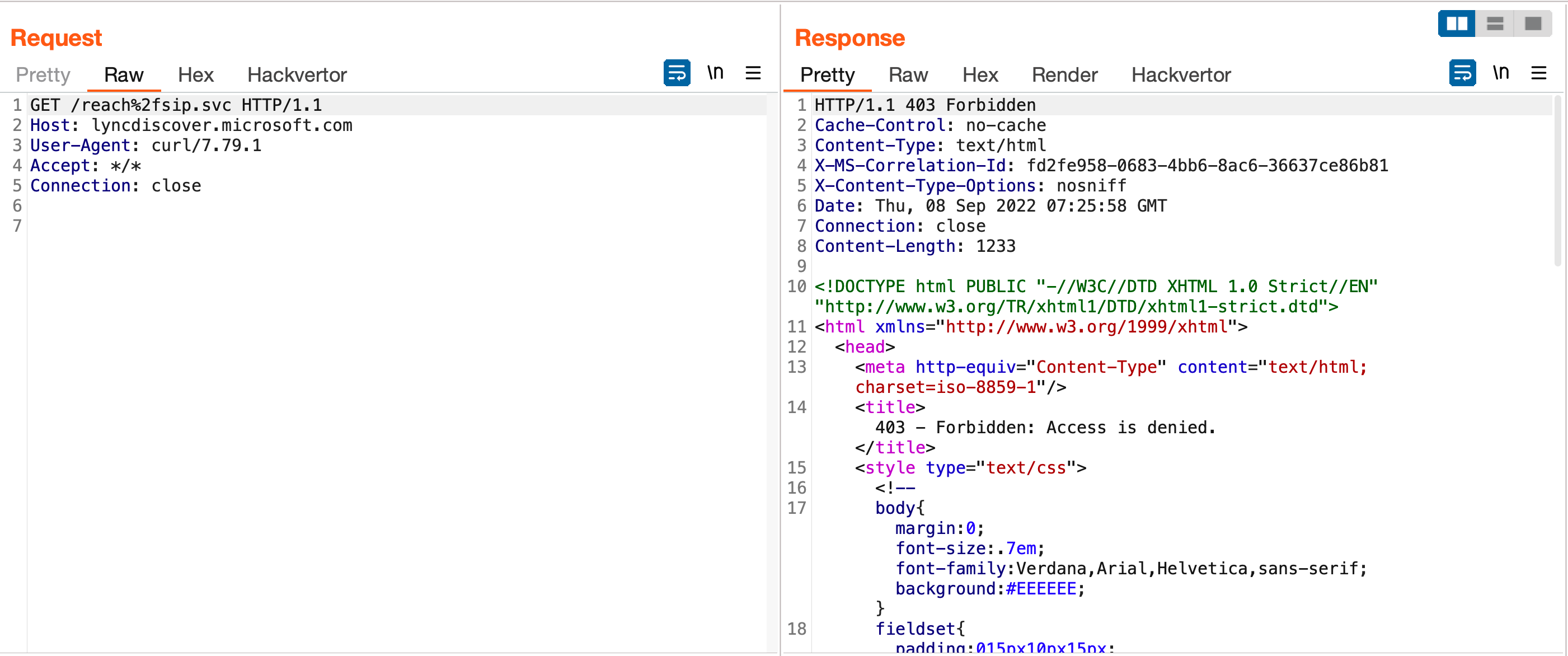Select side-by-side layout icon
Viewport: 1568px width, 656px height.
[1457, 24]
